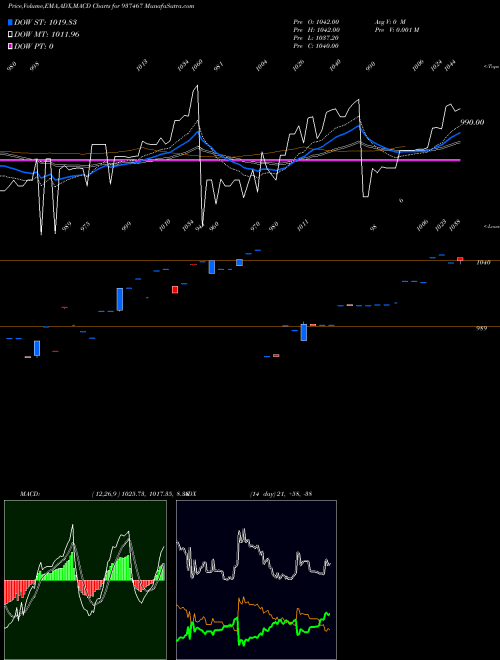Click the 'Pre V: 0.001 M' volume text
The image size is (500, 660).
pos(397,30)
